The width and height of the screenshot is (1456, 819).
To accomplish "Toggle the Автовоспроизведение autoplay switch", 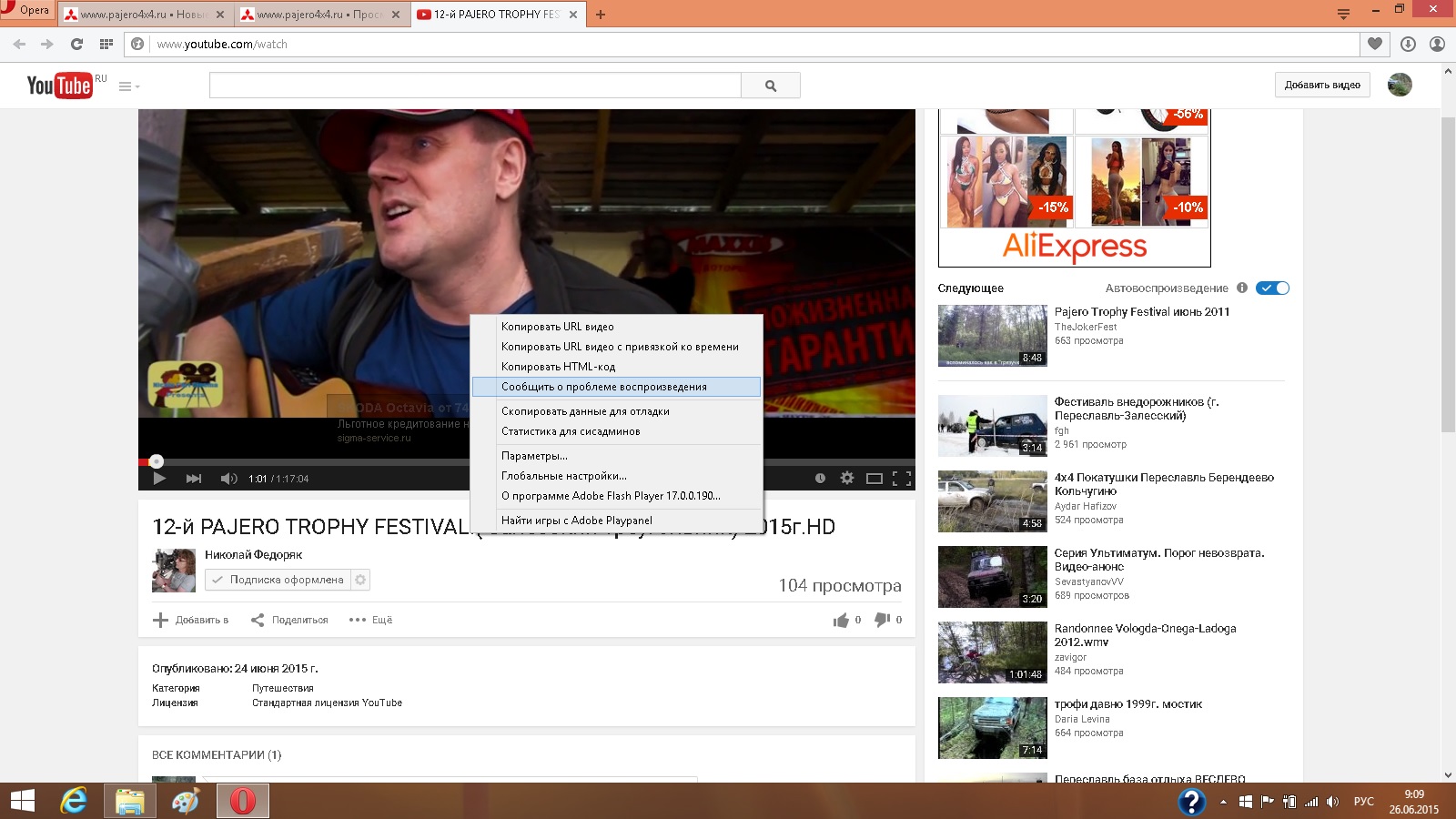I will (x=1272, y=288).
